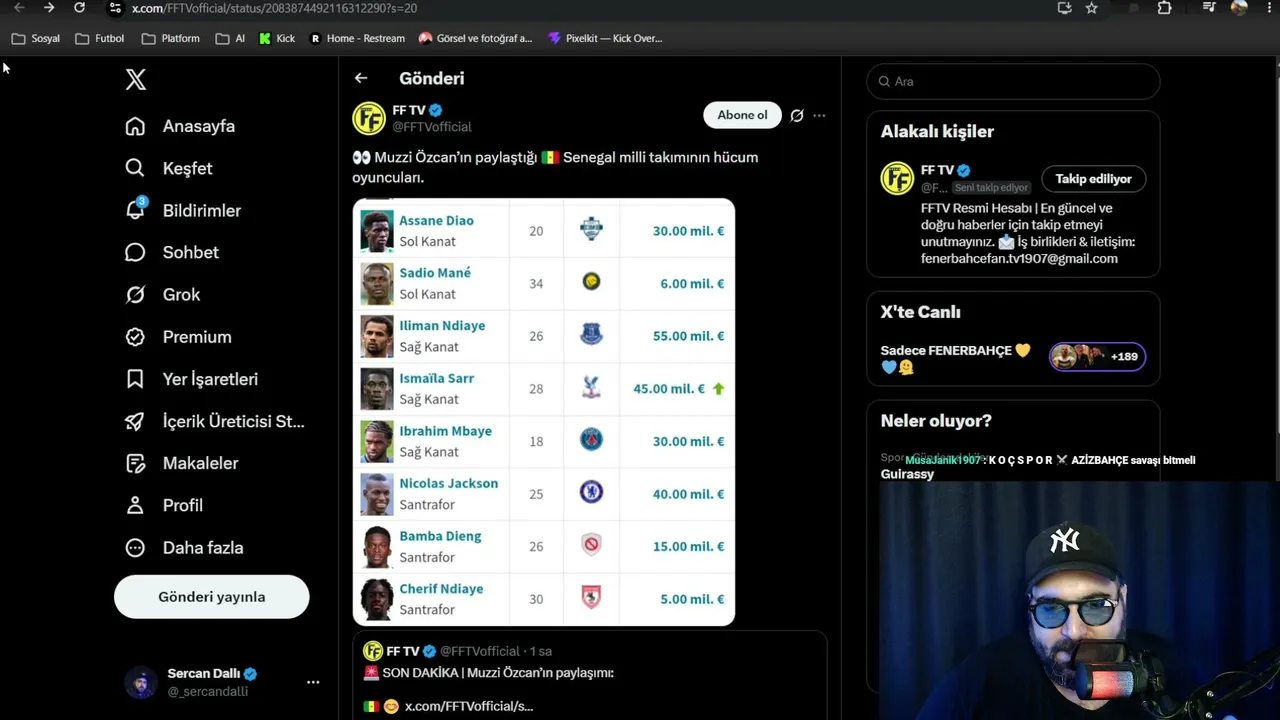Open Keşfet search icon in sidebar

point(135,168)
